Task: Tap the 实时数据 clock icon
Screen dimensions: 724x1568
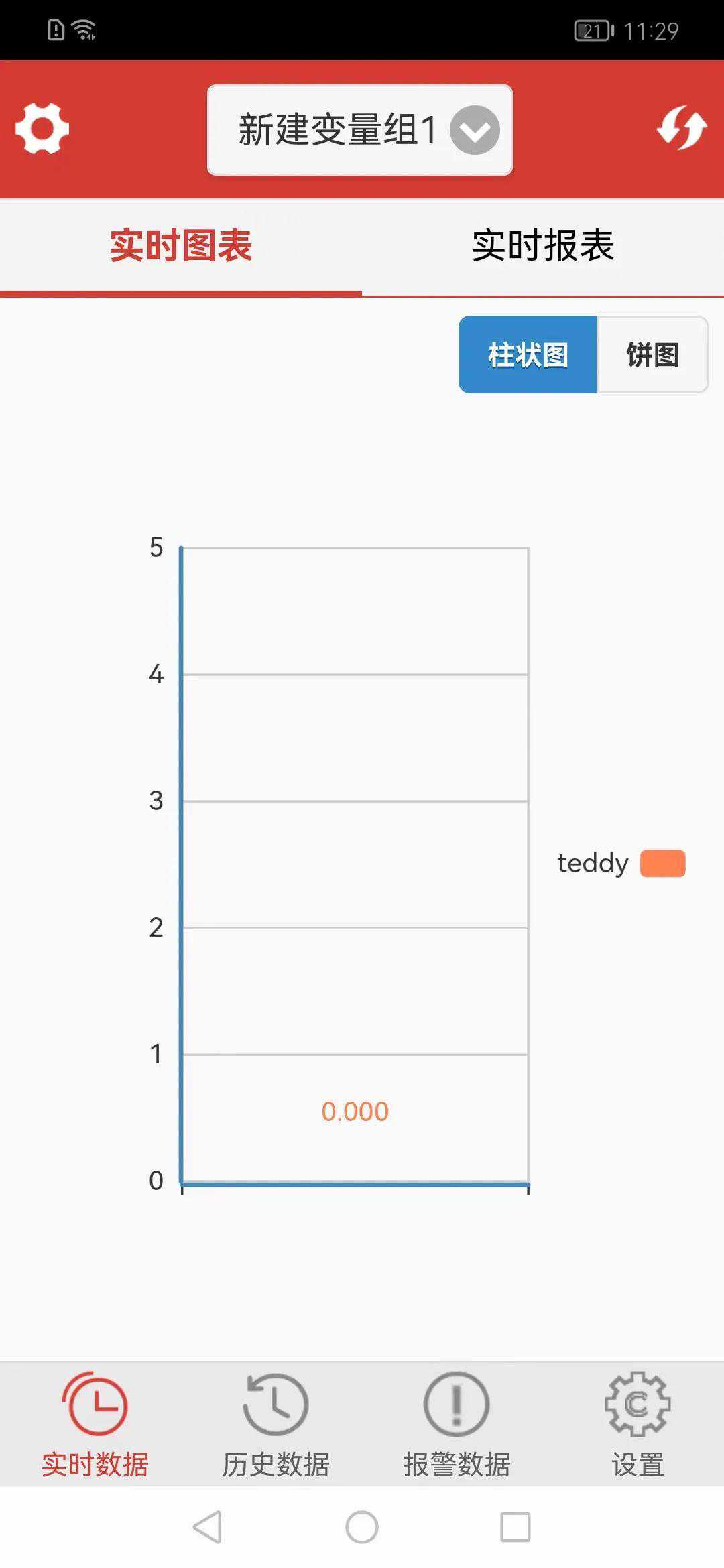Action: coord(95,1404)
